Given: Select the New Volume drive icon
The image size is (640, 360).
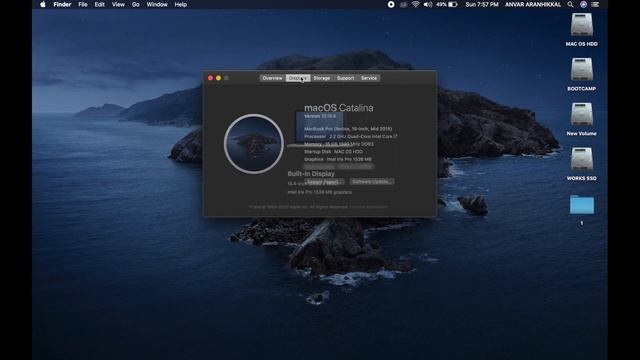Looking at the screenshot, I should click(x=582, y=114).
